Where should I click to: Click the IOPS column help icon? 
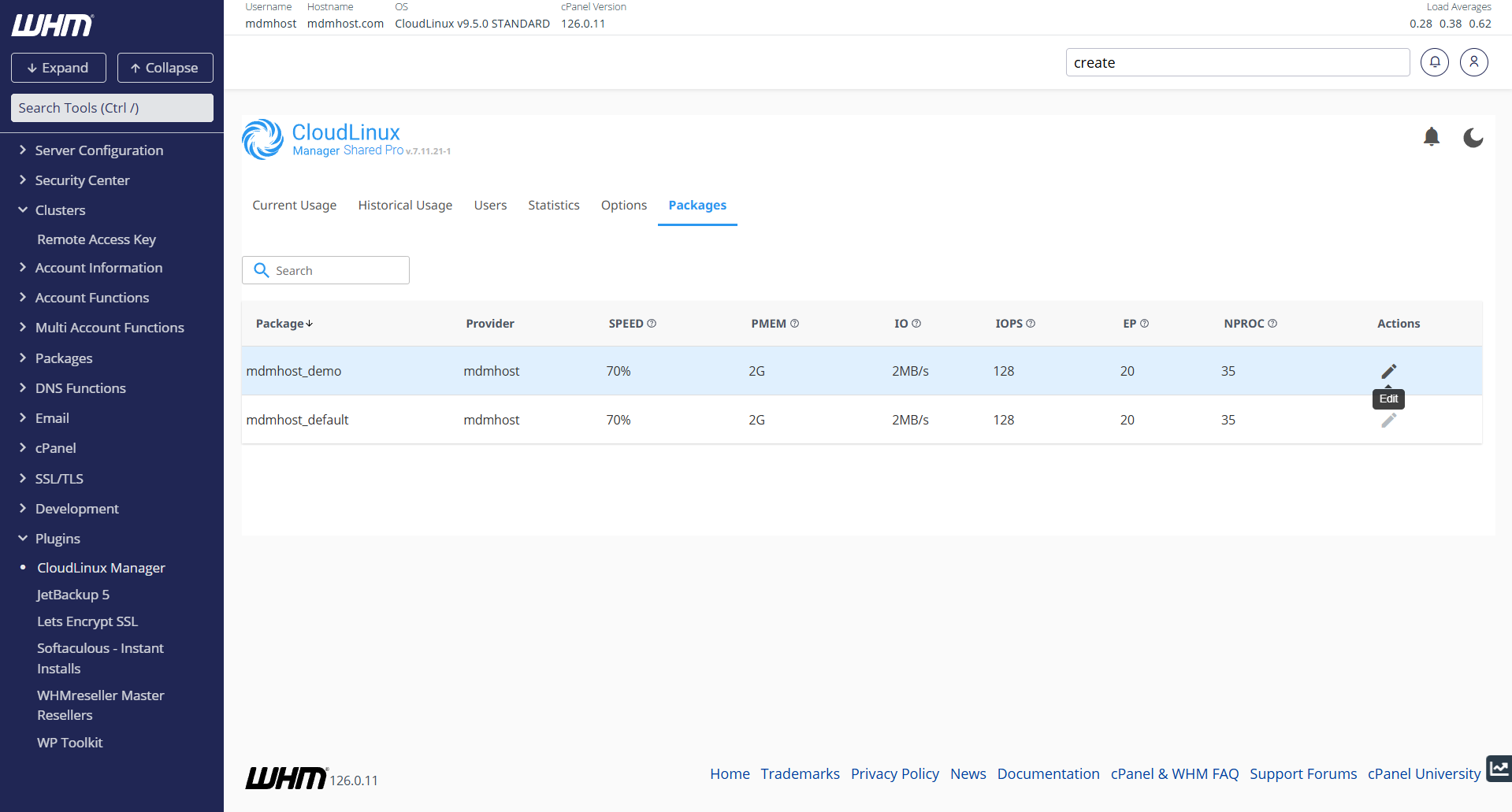pos(1031,324)
